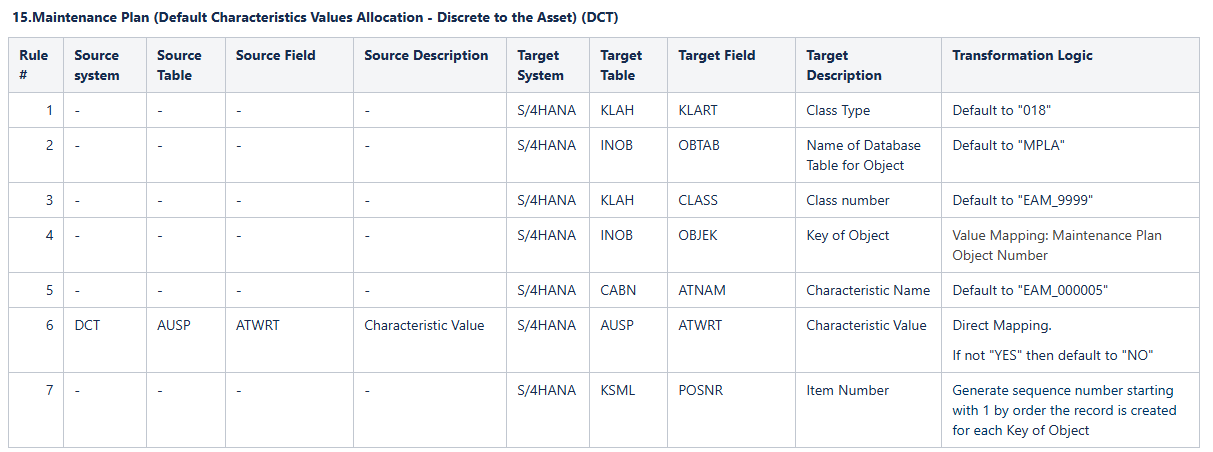
Task: Select the OBTAB target field cell
Action: pyautogui.click(x=699, y=145)
